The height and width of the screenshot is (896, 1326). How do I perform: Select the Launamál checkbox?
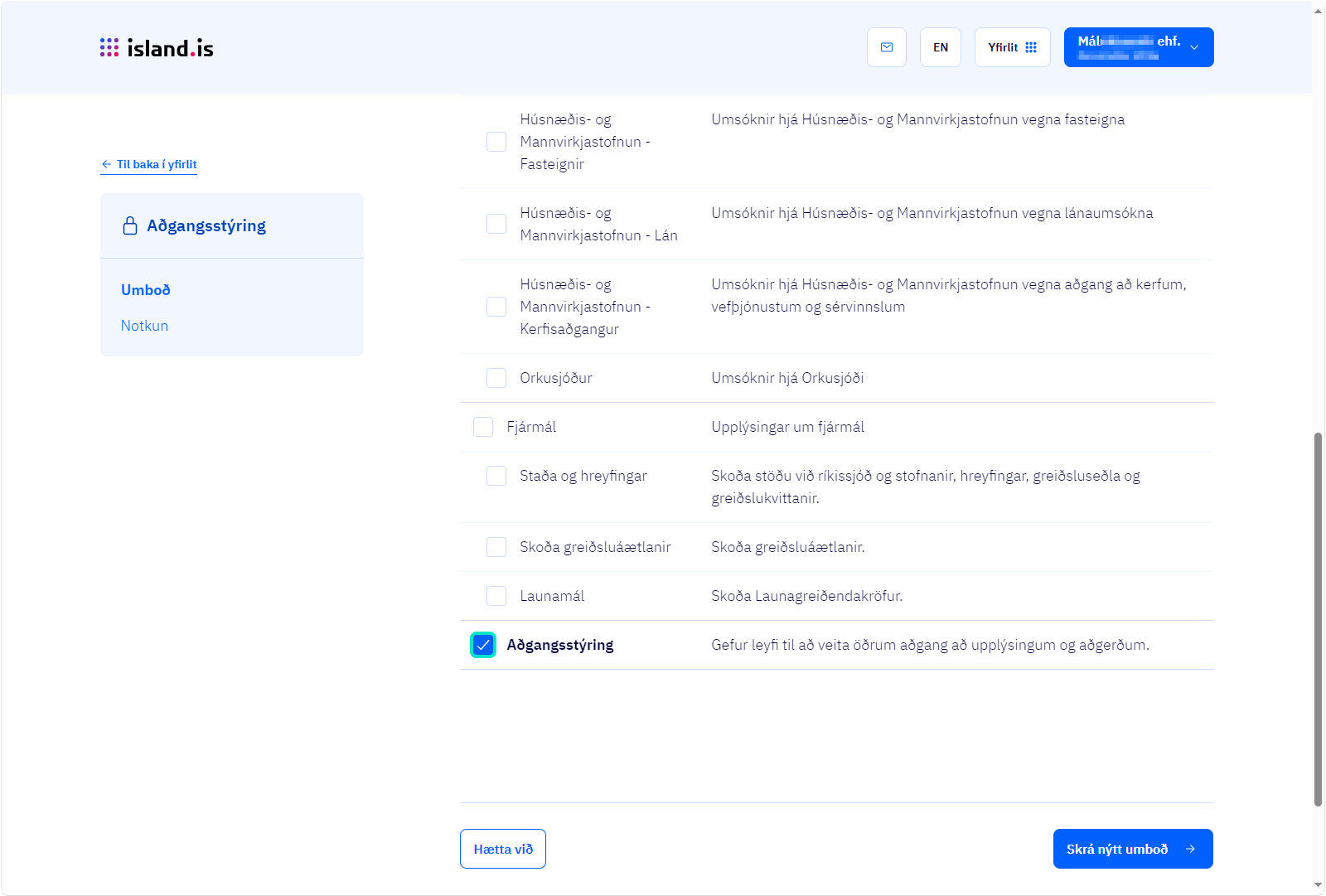click(x=496, y=596)
